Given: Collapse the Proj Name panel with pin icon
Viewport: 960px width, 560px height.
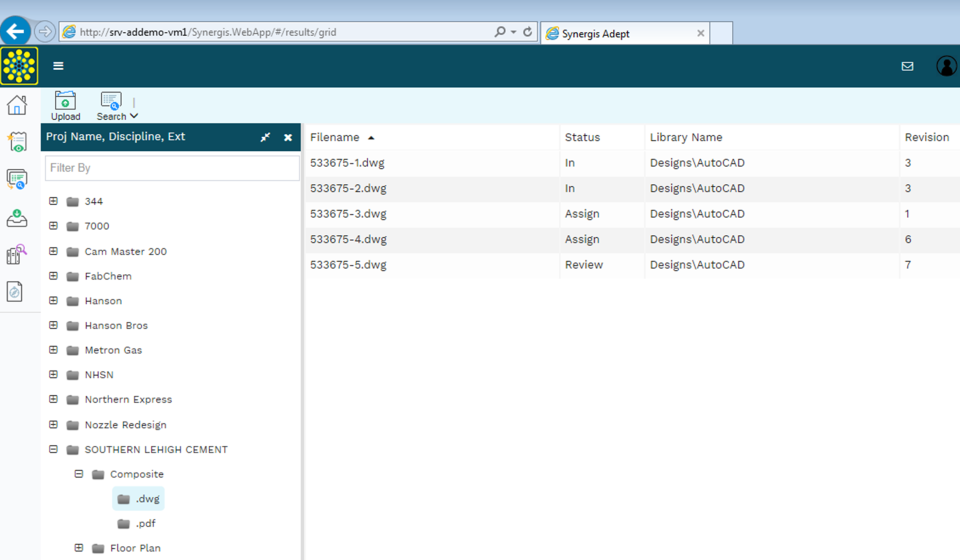Looking at the screenshot, I should (265, 137).
